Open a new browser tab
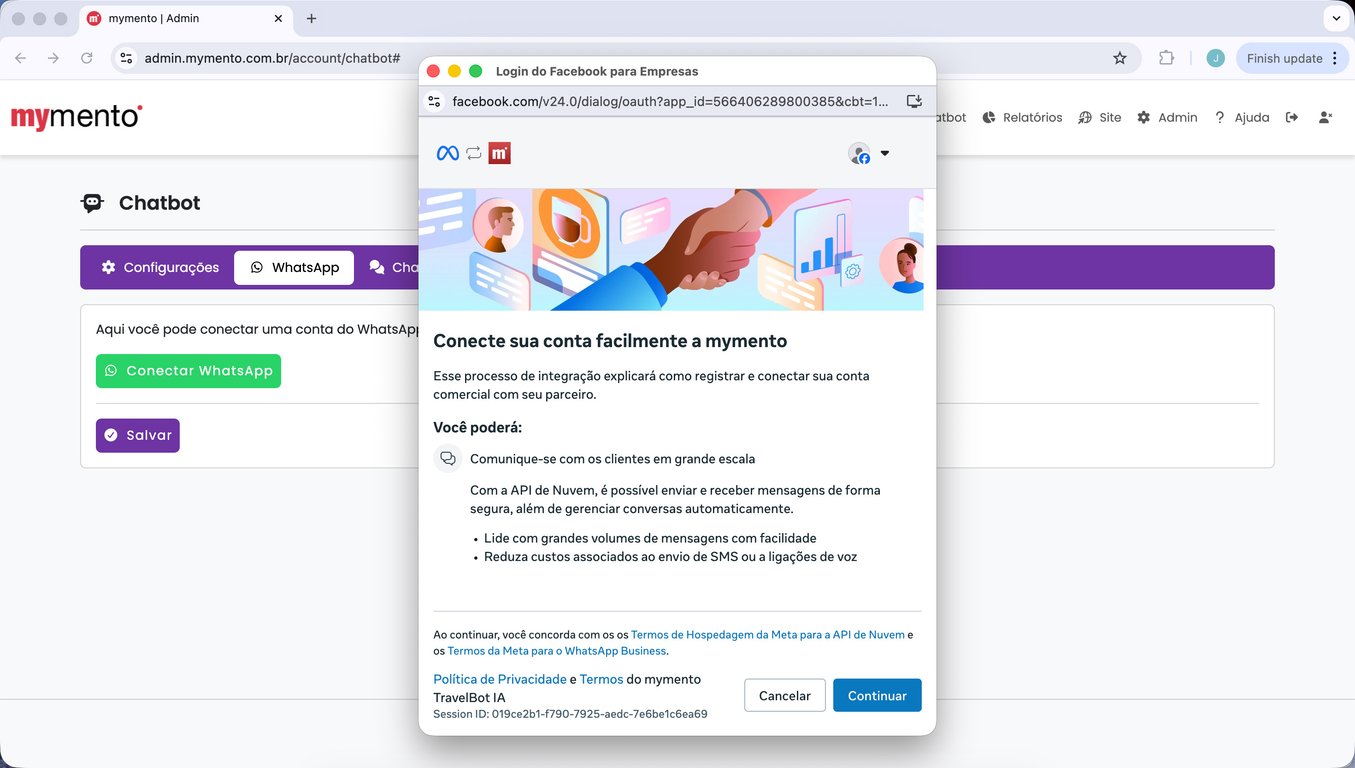The height and width of the screenshot is (768, 1355). point(311,18)
